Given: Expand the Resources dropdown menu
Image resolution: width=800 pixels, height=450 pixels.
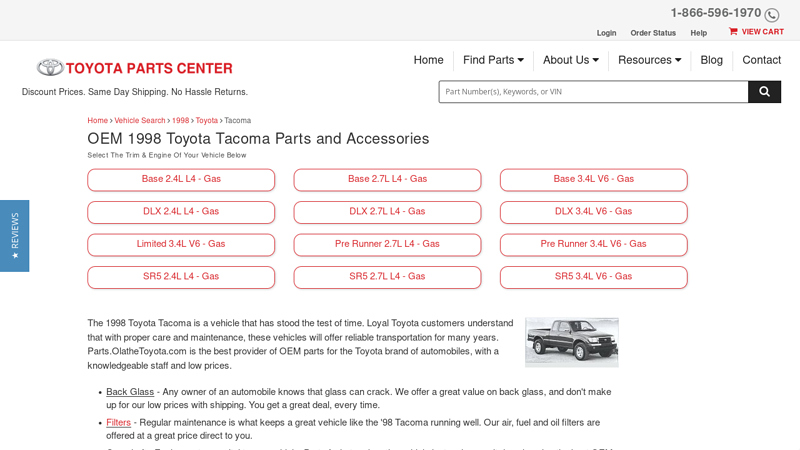Looking at the screenshot, I should tap(649, 60).
